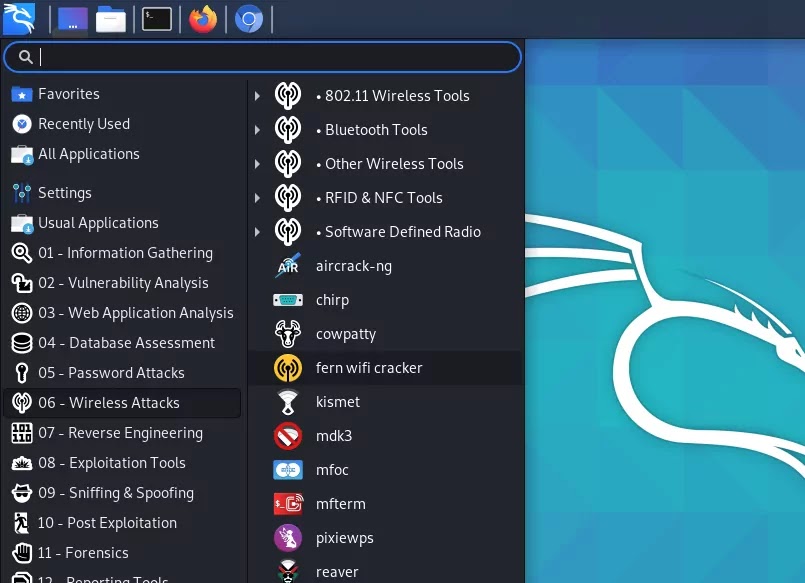Click the aircrack-ng text label
This screenshot has width=805, height=583.
click(x=354, y=266)
